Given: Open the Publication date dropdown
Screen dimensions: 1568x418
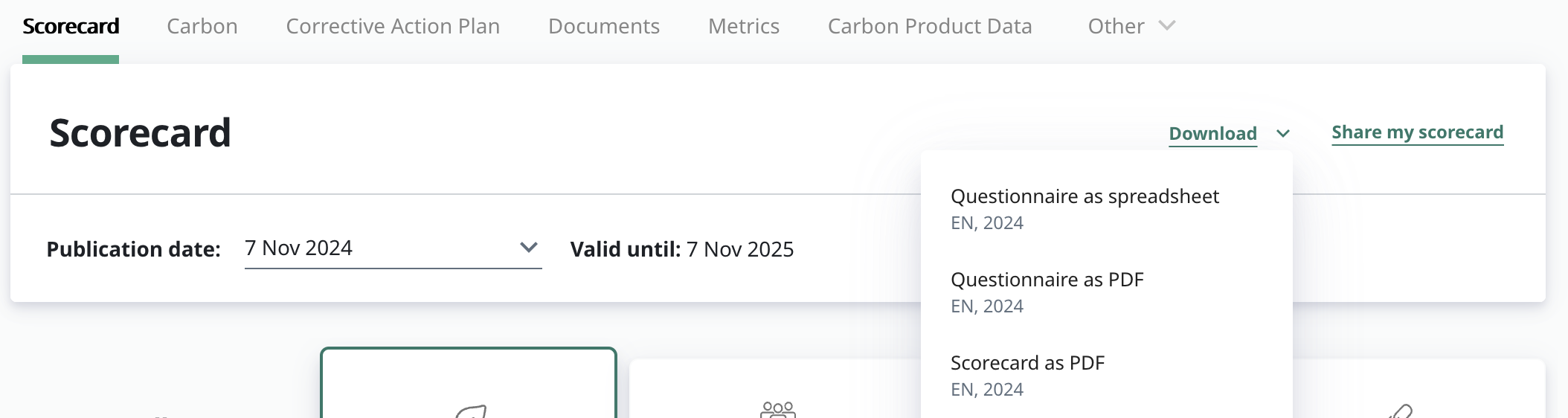Looking at the screenshot, I should pyautogui.click(x=393, y=248).
